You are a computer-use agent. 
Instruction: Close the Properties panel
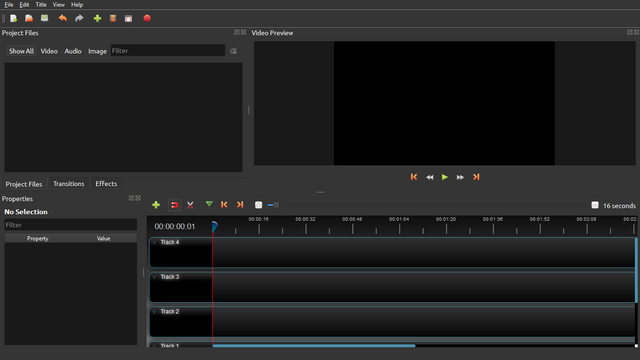pos(138,198)
